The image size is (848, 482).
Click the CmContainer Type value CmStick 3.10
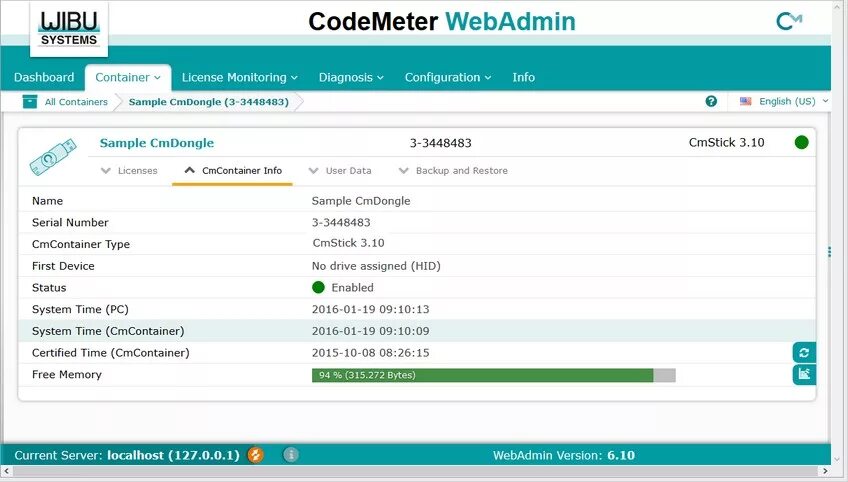(348, 243)
